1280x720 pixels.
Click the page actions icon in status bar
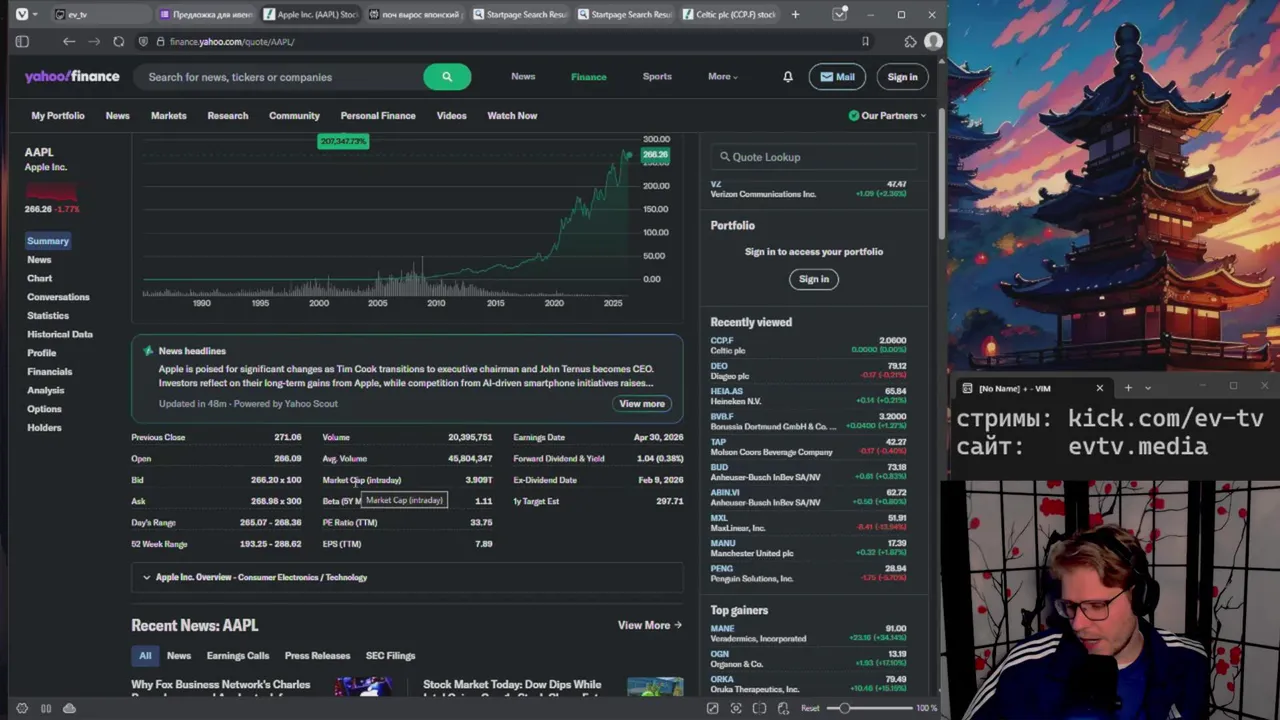click(x=783, y=708)
